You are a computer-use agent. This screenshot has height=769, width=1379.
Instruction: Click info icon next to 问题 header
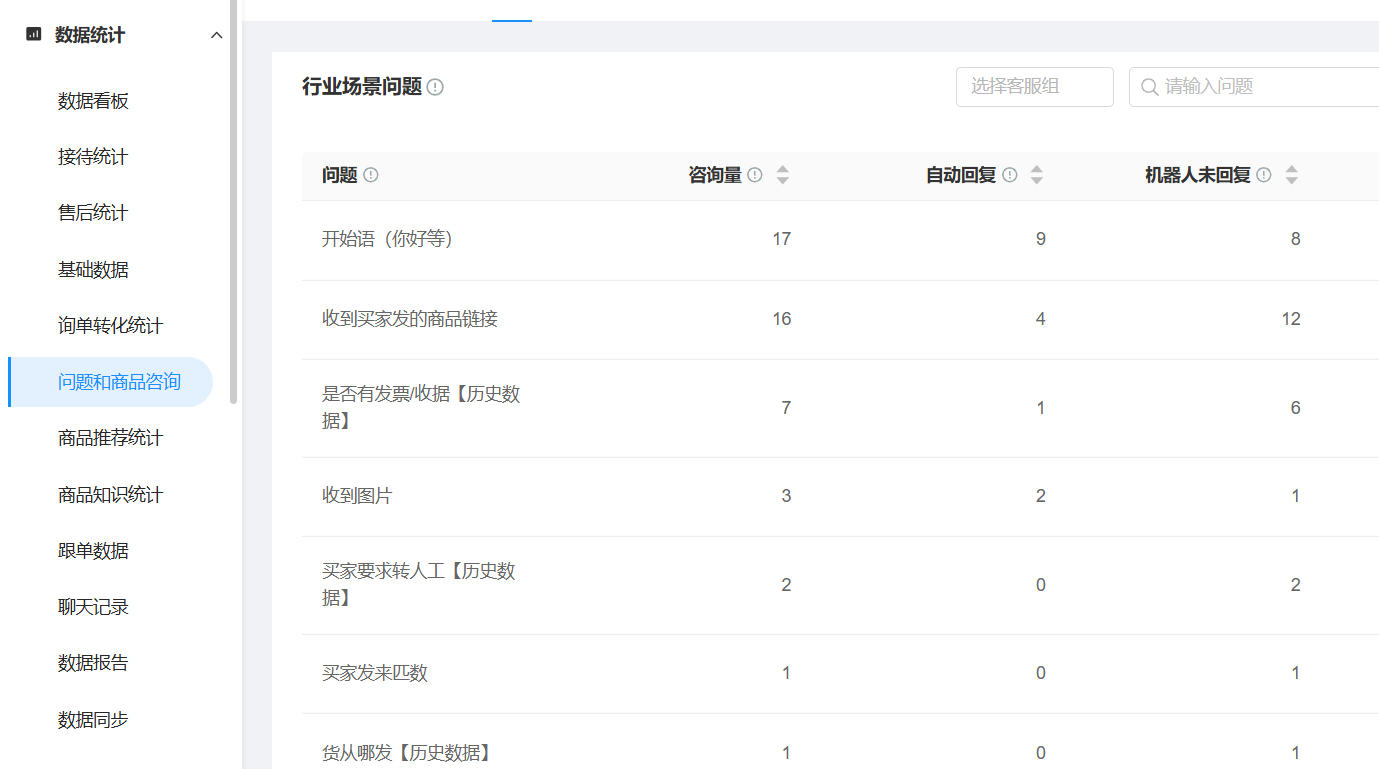pyautogui.click(x=371, y=175)
